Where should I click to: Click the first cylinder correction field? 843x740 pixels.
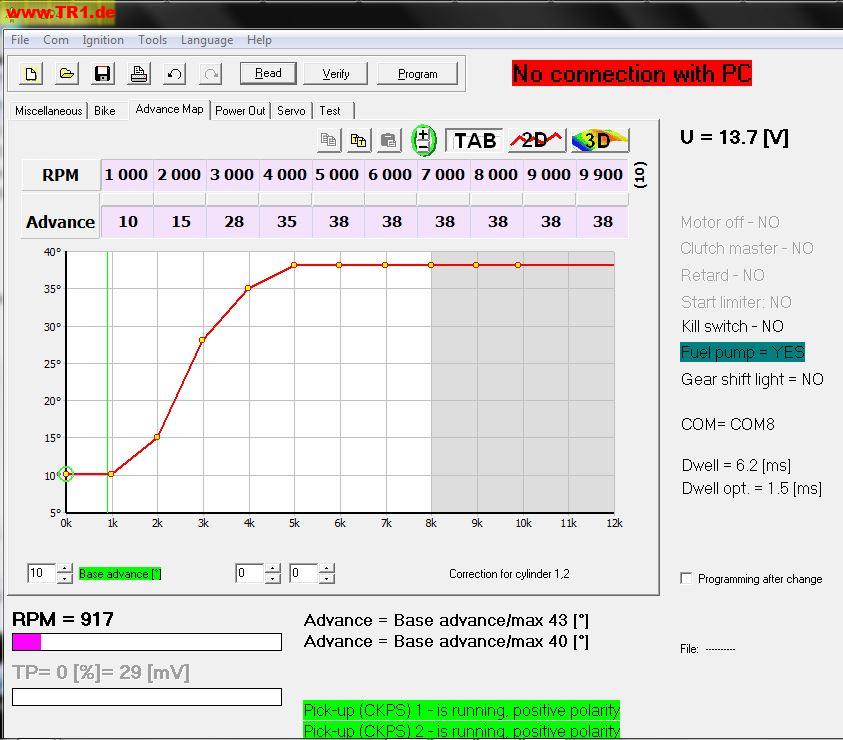pos(249,573)
